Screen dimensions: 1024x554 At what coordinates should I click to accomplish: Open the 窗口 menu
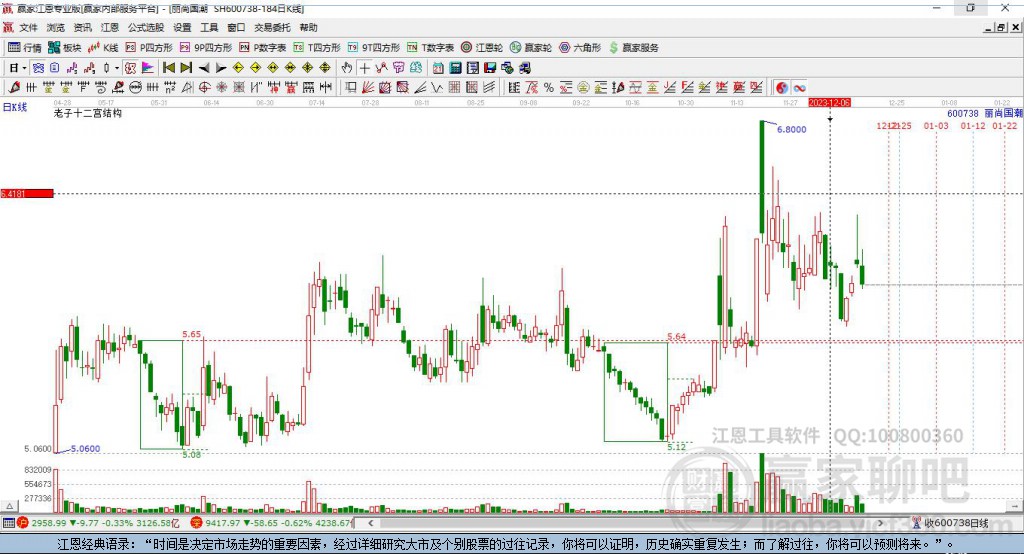click(x=236, y=27)
